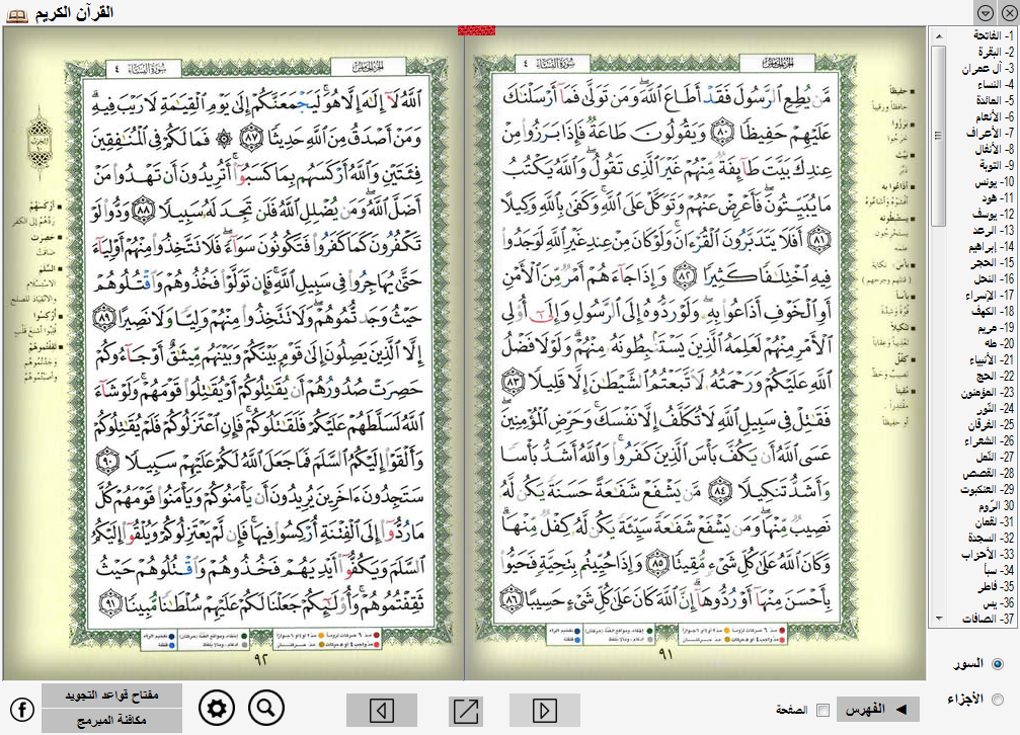Open settings with the gear icon

(217, 707)
